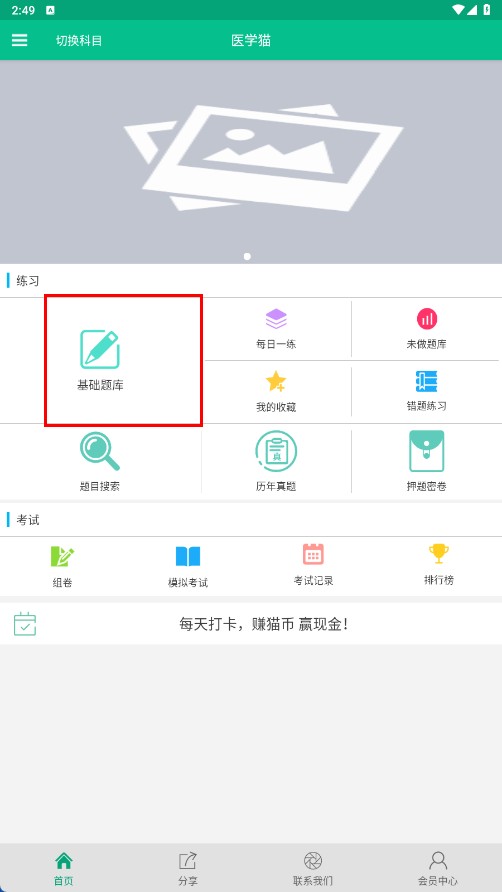502x892 pixels.
Task: Tap 每天打卡，赚猫币 赢现金! banner text
Action: pyautogui.click(x=264, y=624)
